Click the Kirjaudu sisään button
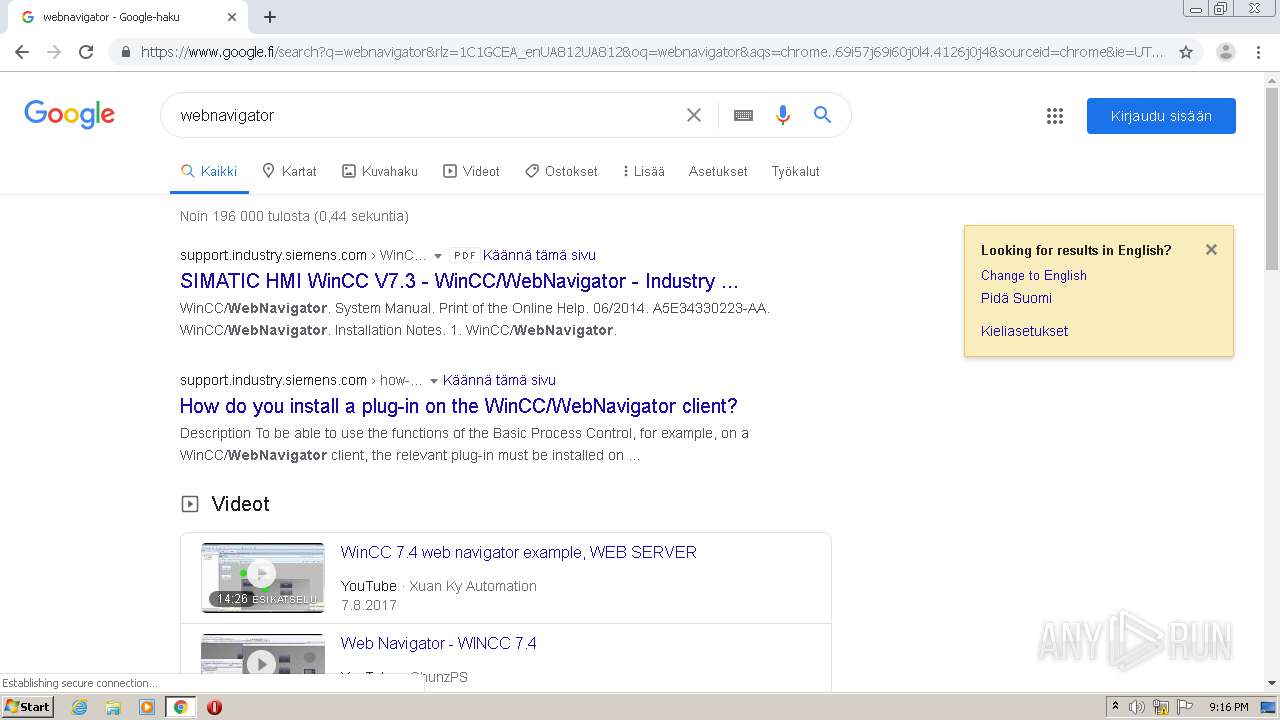 coord(1161,116)
